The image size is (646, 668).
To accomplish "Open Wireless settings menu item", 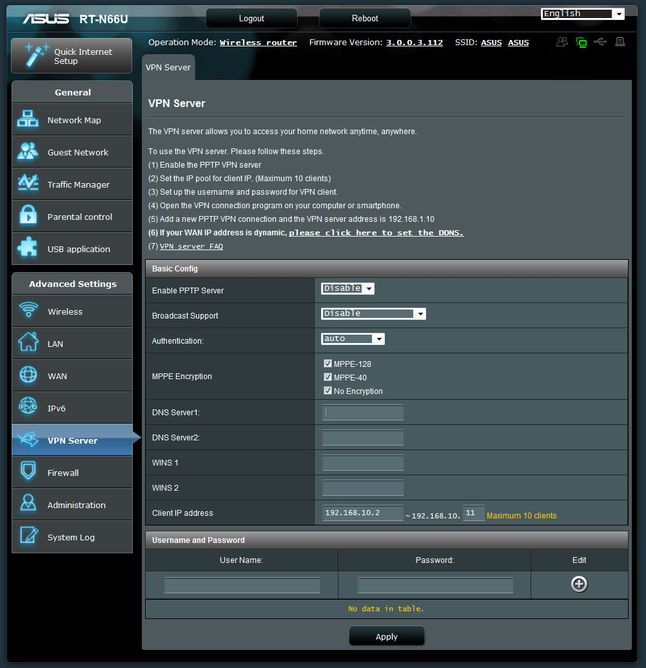I will tap(72, 311).
